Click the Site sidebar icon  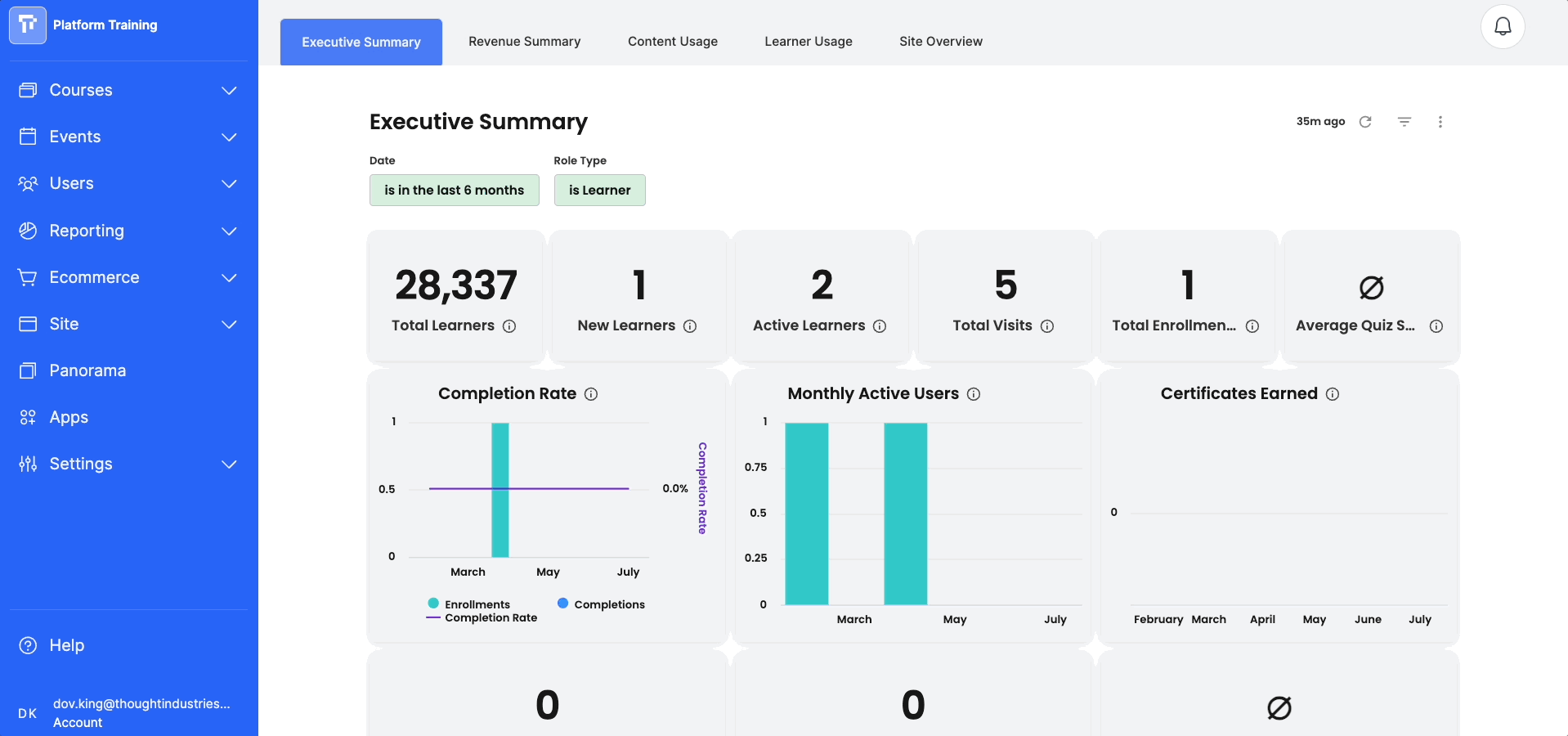[x=28, y=324]
